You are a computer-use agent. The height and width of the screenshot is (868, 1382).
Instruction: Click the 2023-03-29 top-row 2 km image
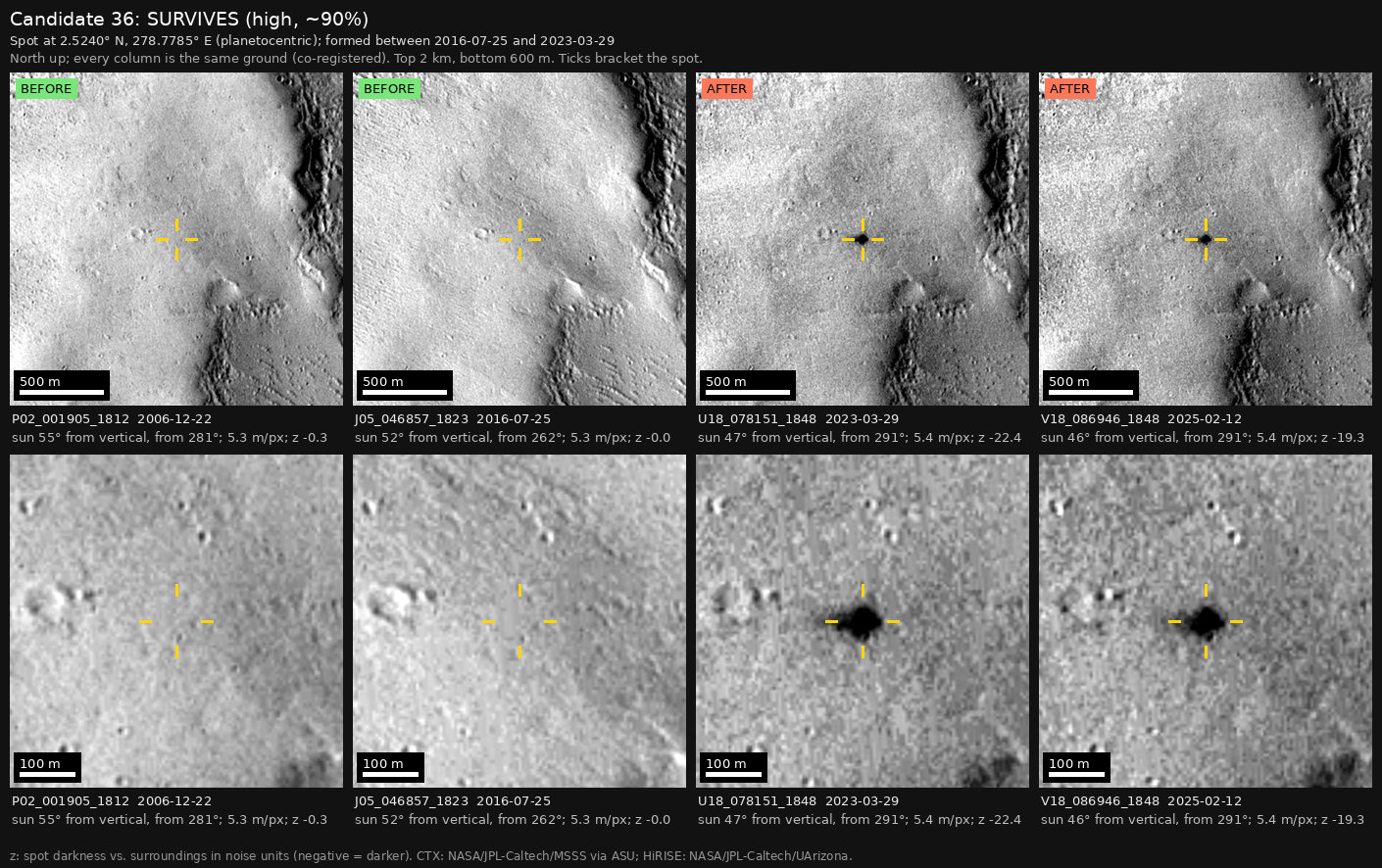pos(863,239)
